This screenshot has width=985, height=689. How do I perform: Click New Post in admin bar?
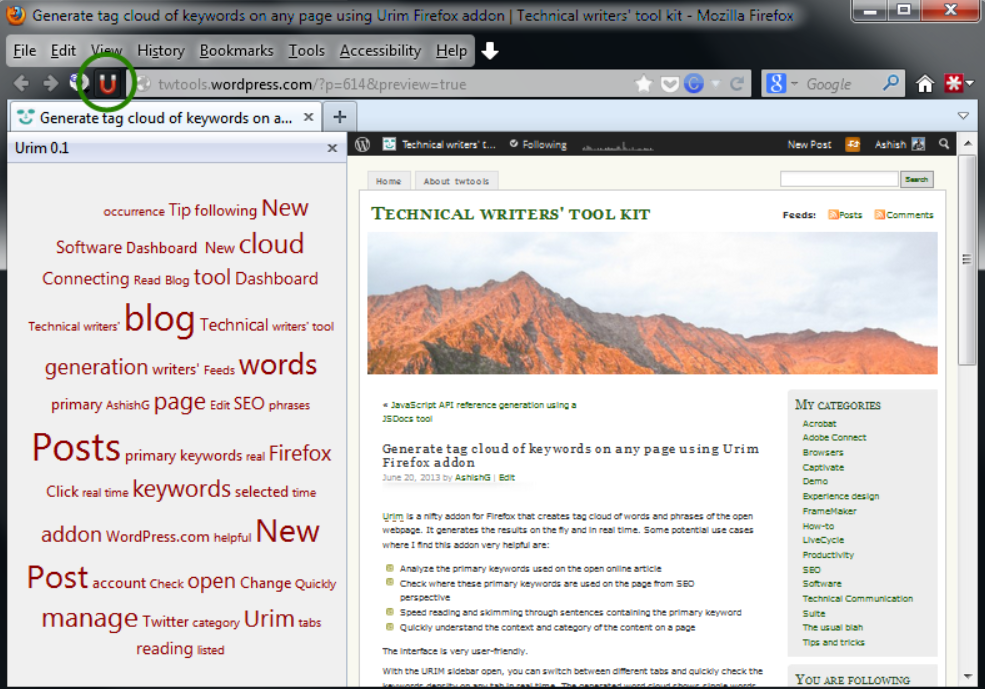pos(809,144)
